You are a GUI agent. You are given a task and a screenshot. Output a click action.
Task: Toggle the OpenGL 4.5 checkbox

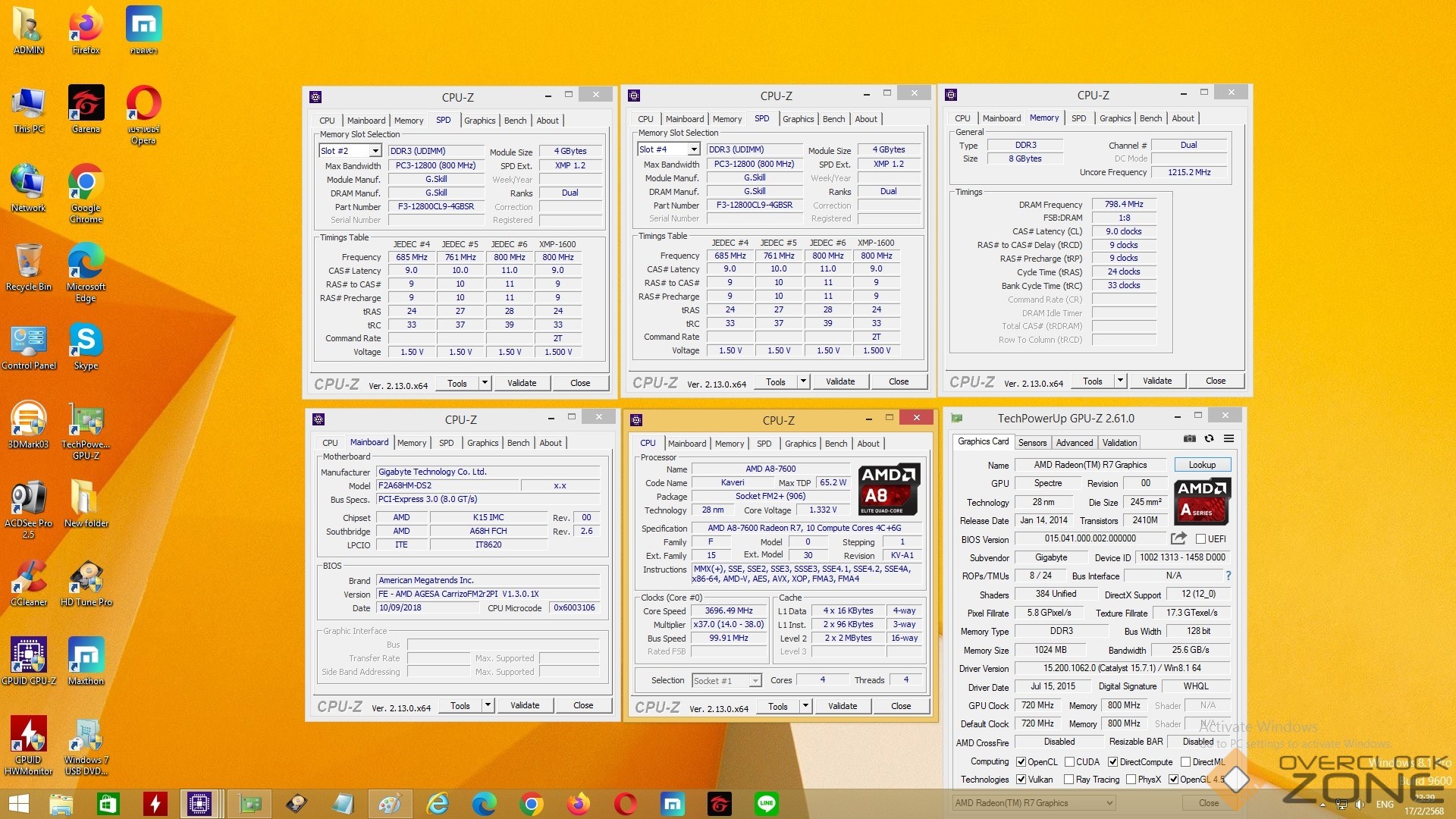(1173, 780)
